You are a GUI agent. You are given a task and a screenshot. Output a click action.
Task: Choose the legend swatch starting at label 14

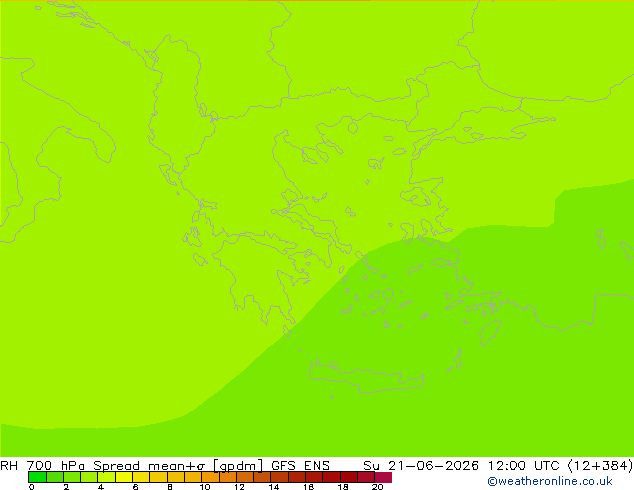[279, 477]
